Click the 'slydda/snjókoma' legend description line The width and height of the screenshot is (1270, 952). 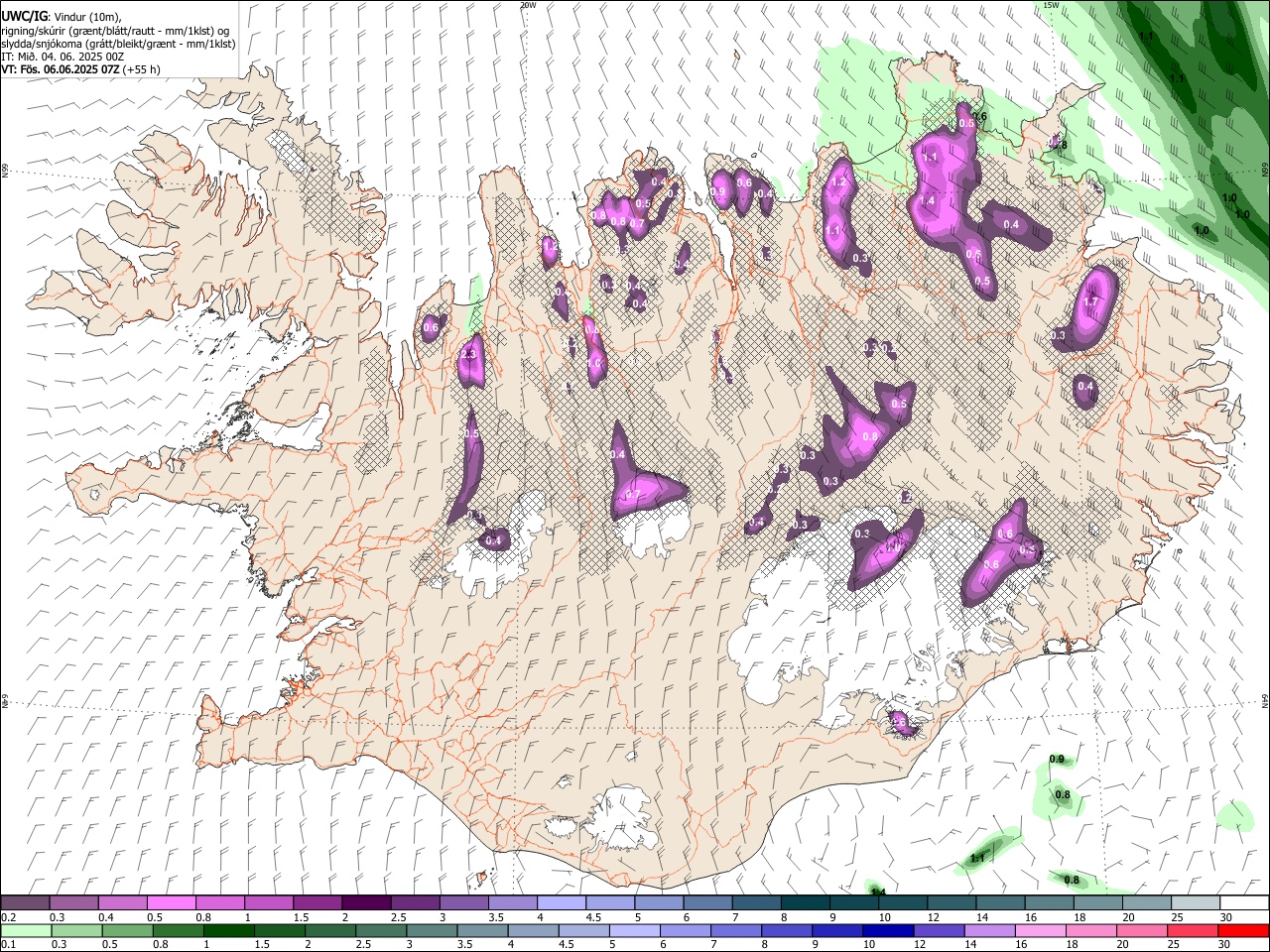click(118, 44)
